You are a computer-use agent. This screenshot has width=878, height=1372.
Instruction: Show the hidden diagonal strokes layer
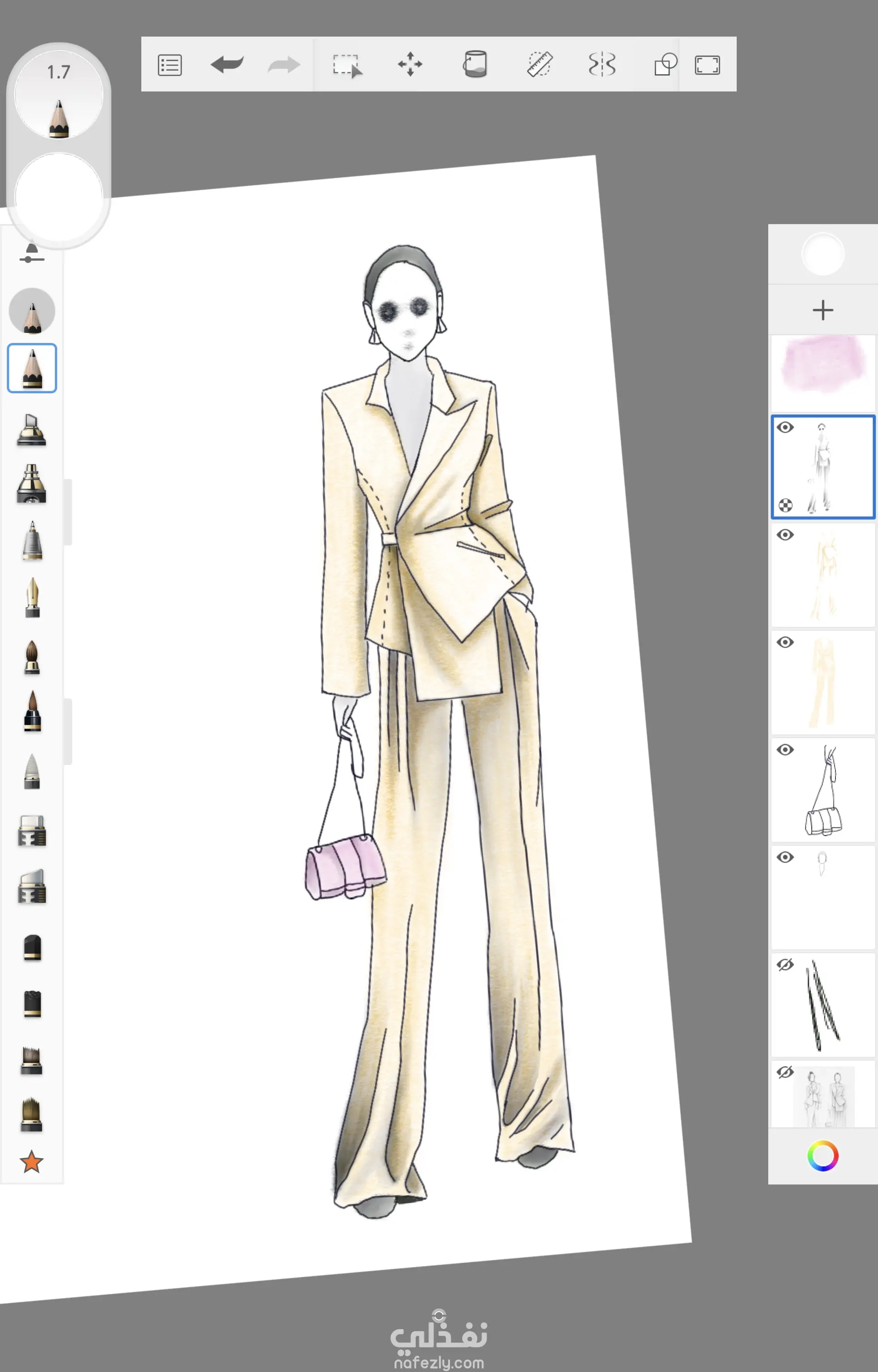785,965
